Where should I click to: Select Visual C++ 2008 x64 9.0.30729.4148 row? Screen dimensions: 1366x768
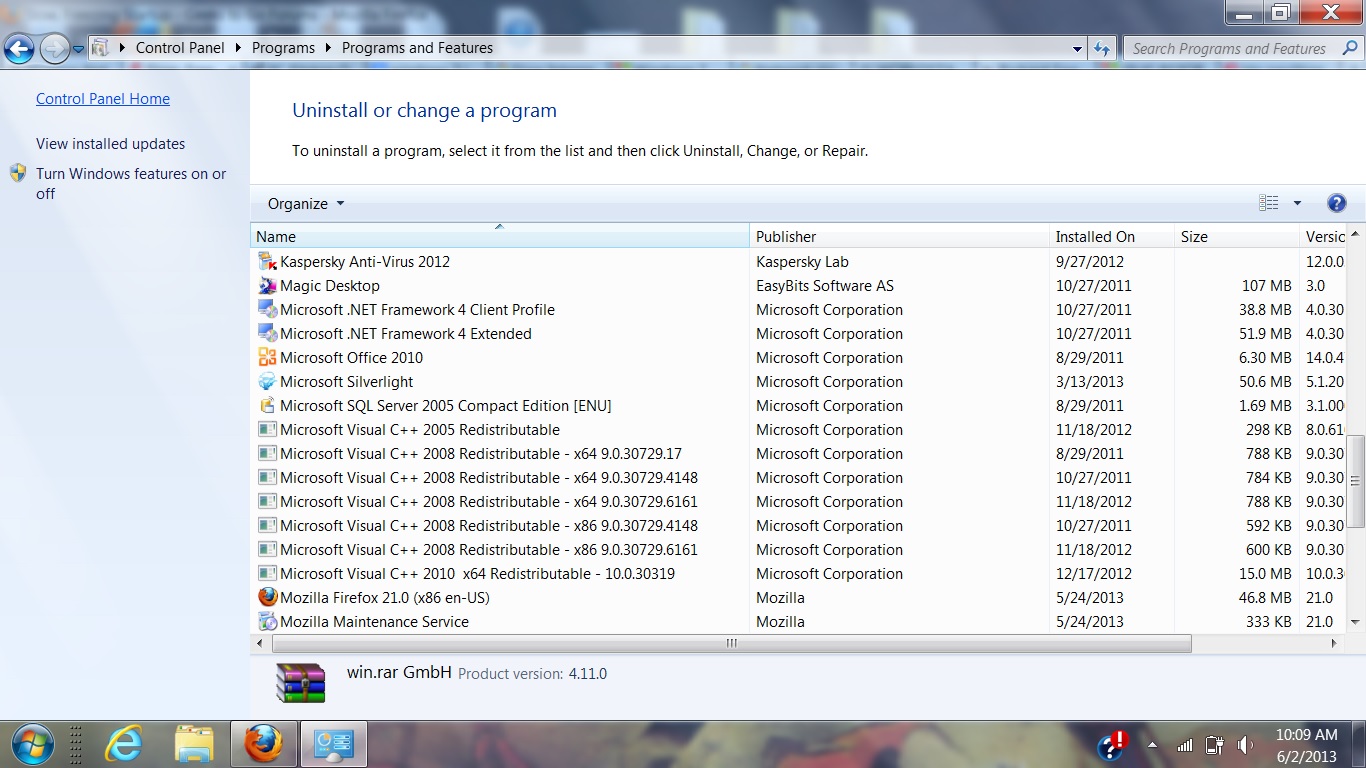(799, 478)
